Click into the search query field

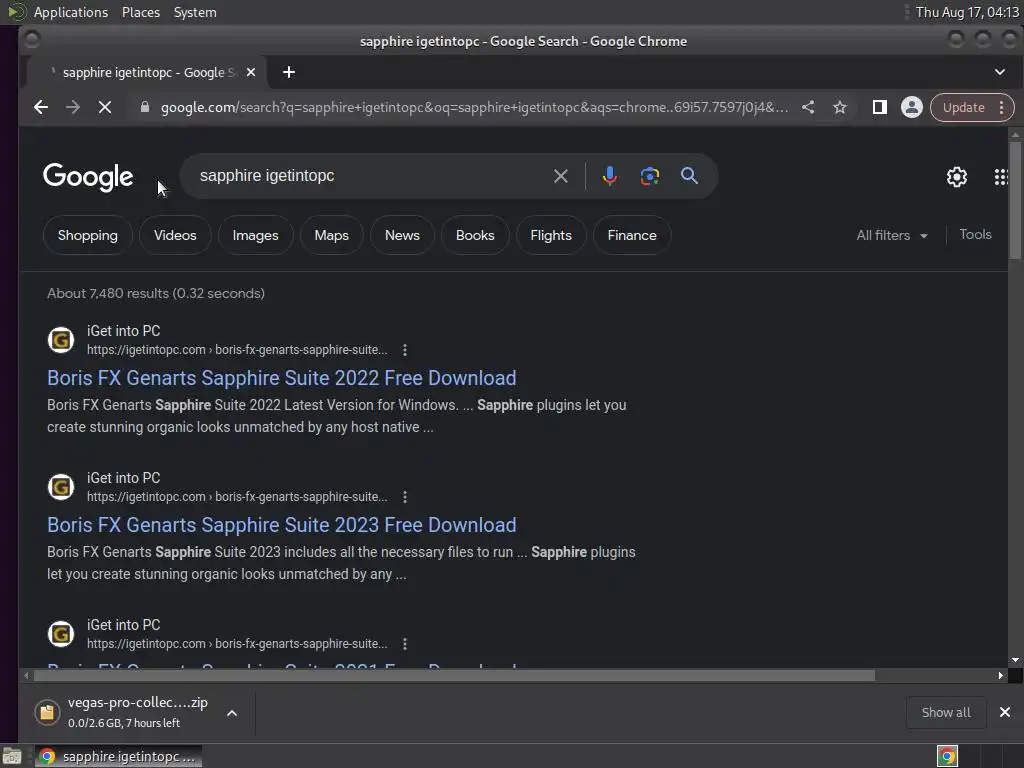(x=372, y=176)
